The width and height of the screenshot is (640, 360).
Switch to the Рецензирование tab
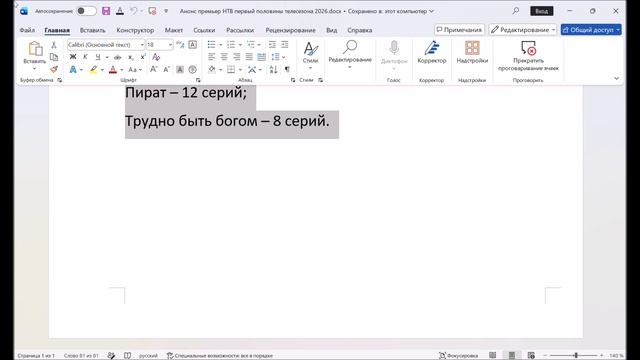coord(290,30)
